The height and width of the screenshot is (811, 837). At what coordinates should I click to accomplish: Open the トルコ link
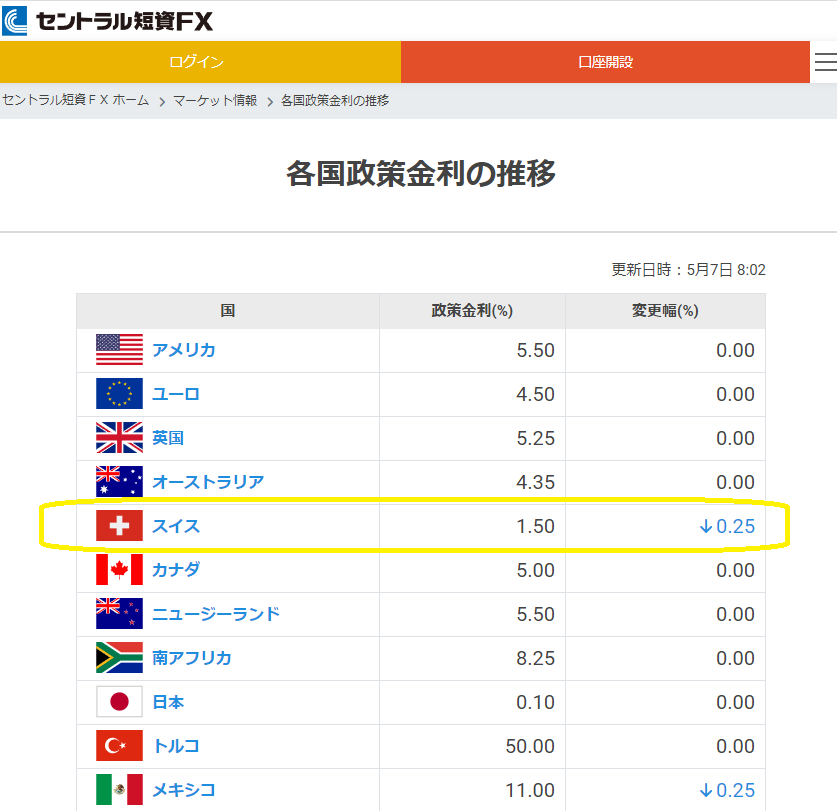point(176,746)
